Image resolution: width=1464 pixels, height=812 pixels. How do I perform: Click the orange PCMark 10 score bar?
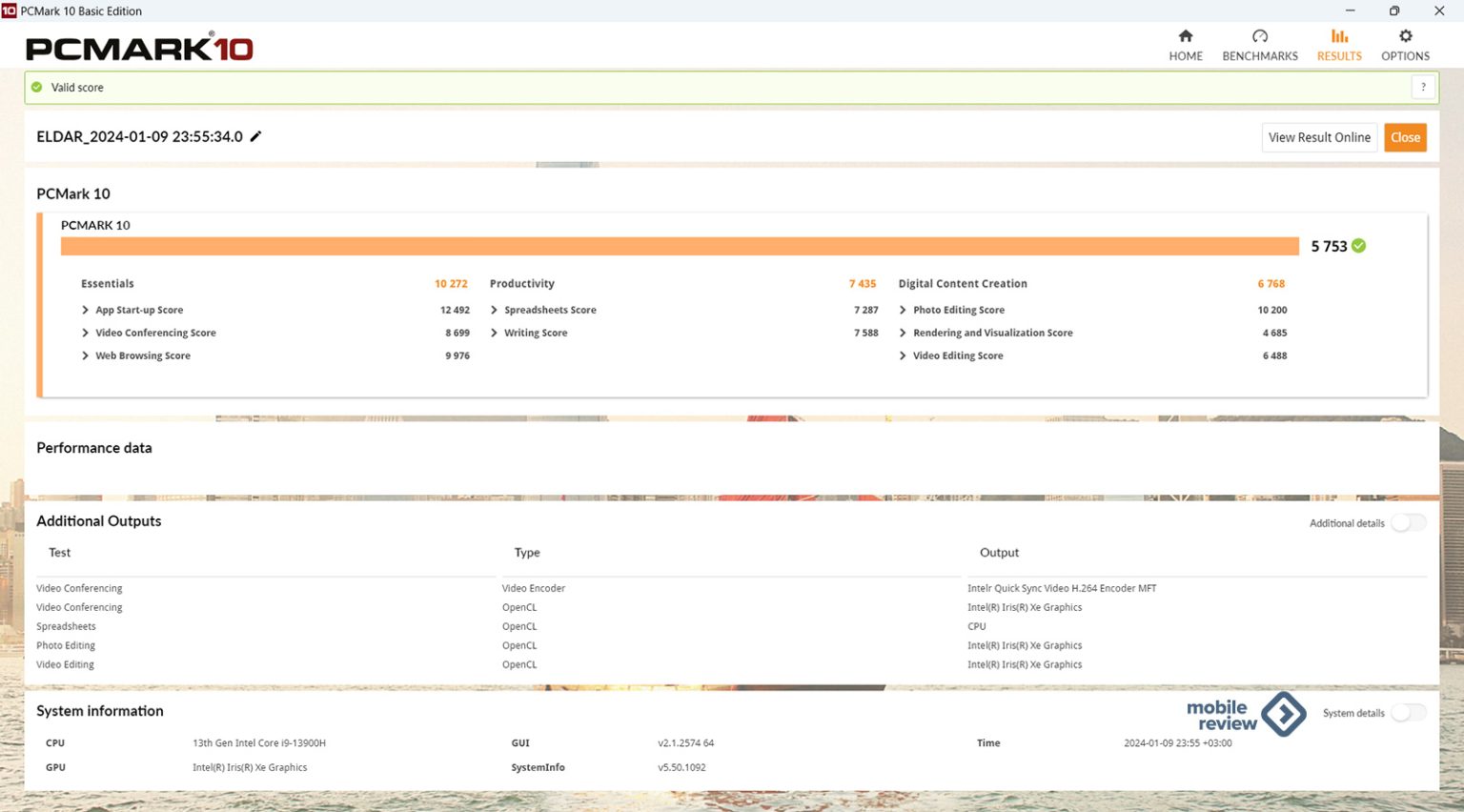[x=679, y=246]
